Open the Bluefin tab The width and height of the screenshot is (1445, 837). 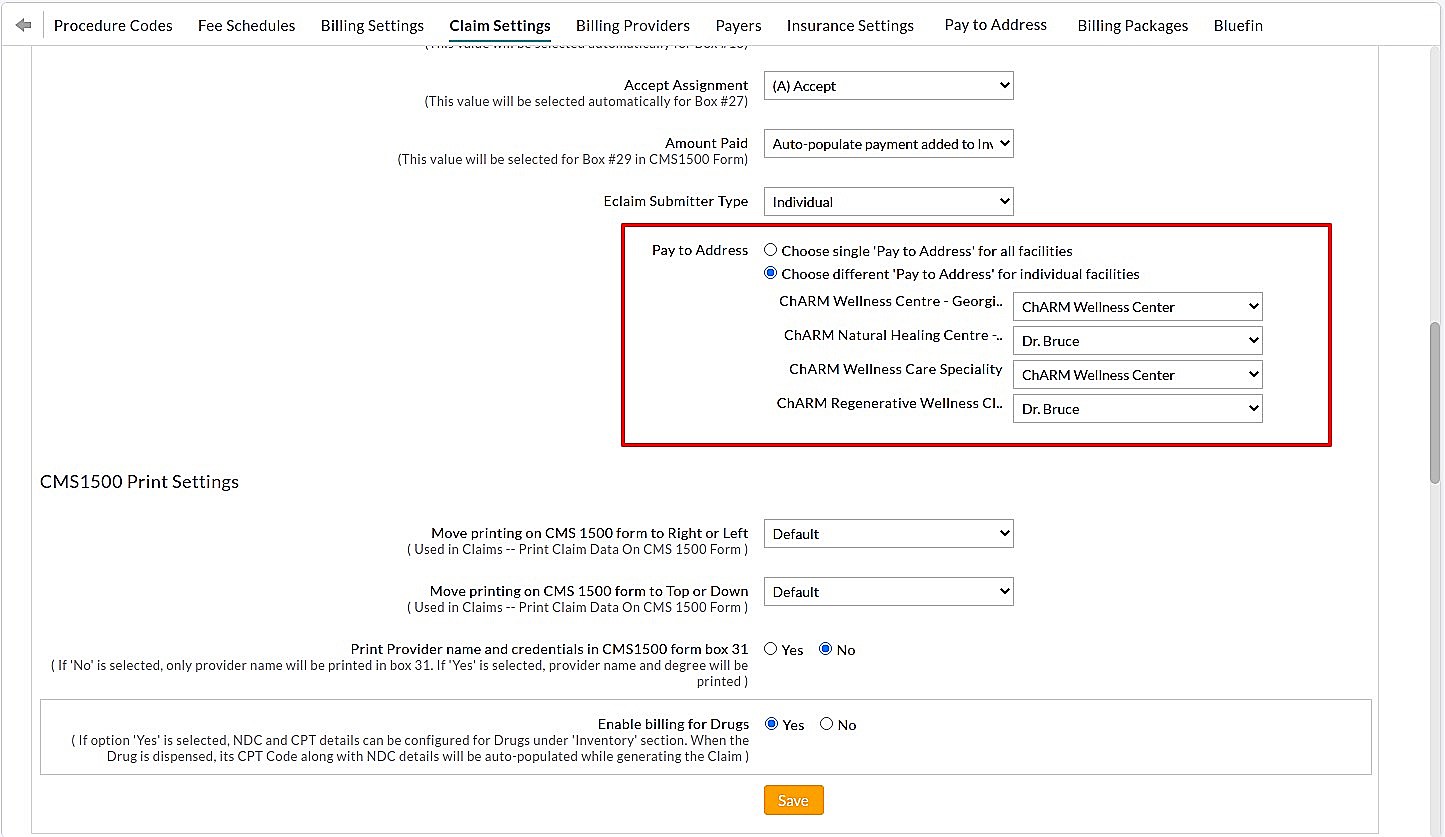pos(1238,25)
